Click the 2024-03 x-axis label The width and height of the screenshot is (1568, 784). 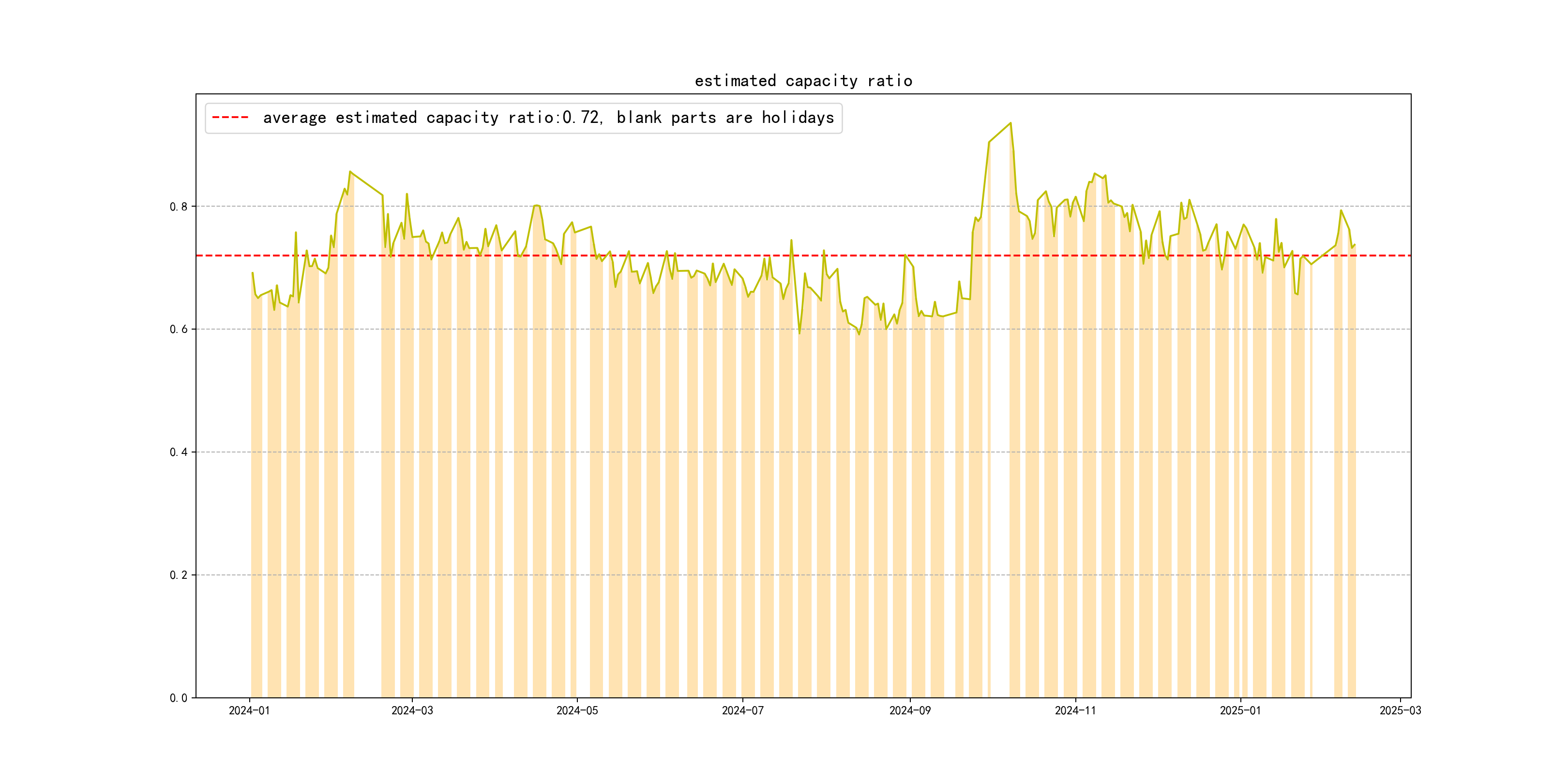coord(412,710)
